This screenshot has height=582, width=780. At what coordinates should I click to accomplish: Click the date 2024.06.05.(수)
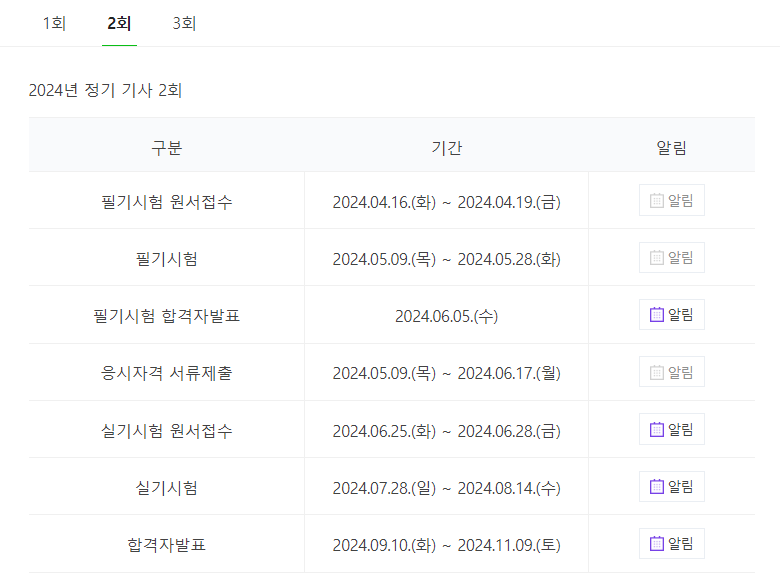[x=446, y=316]
